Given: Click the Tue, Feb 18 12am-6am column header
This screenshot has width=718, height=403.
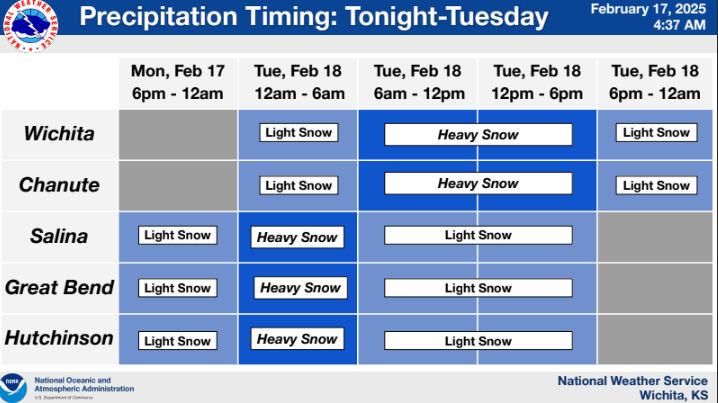Looking at the screenshot, I should [298, 82].
